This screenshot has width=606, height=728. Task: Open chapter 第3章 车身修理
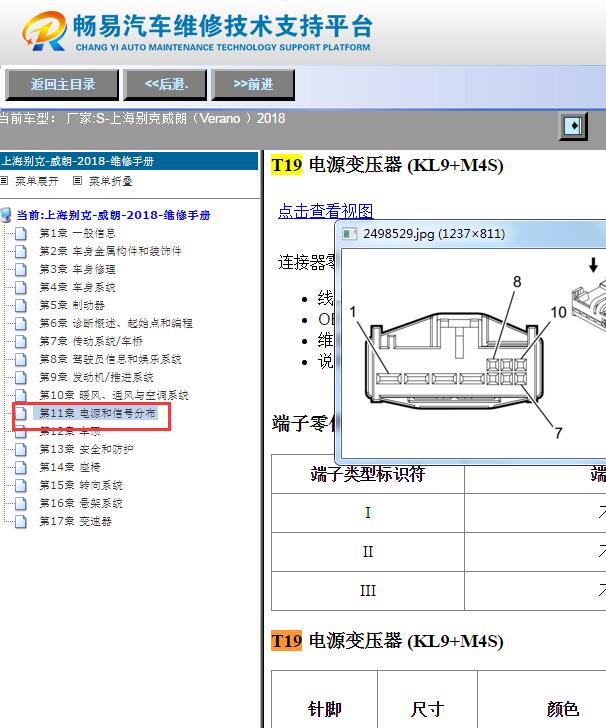[77, 269]
